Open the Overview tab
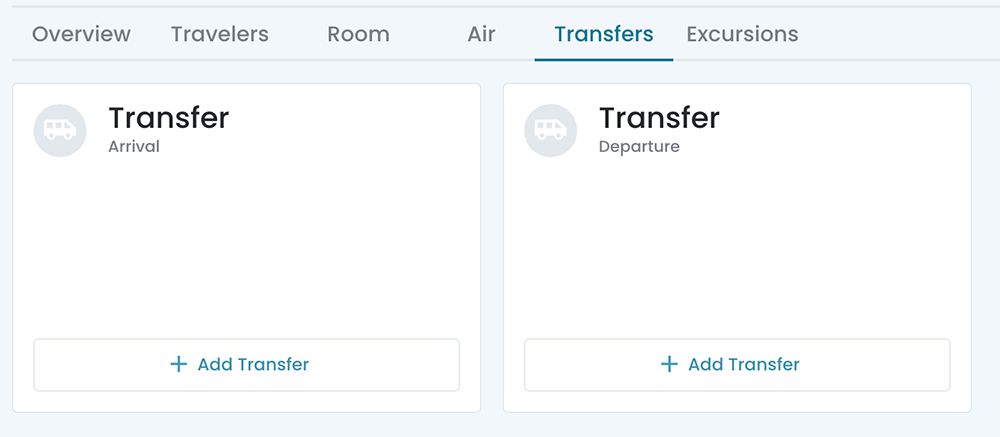 click(81, 34)
